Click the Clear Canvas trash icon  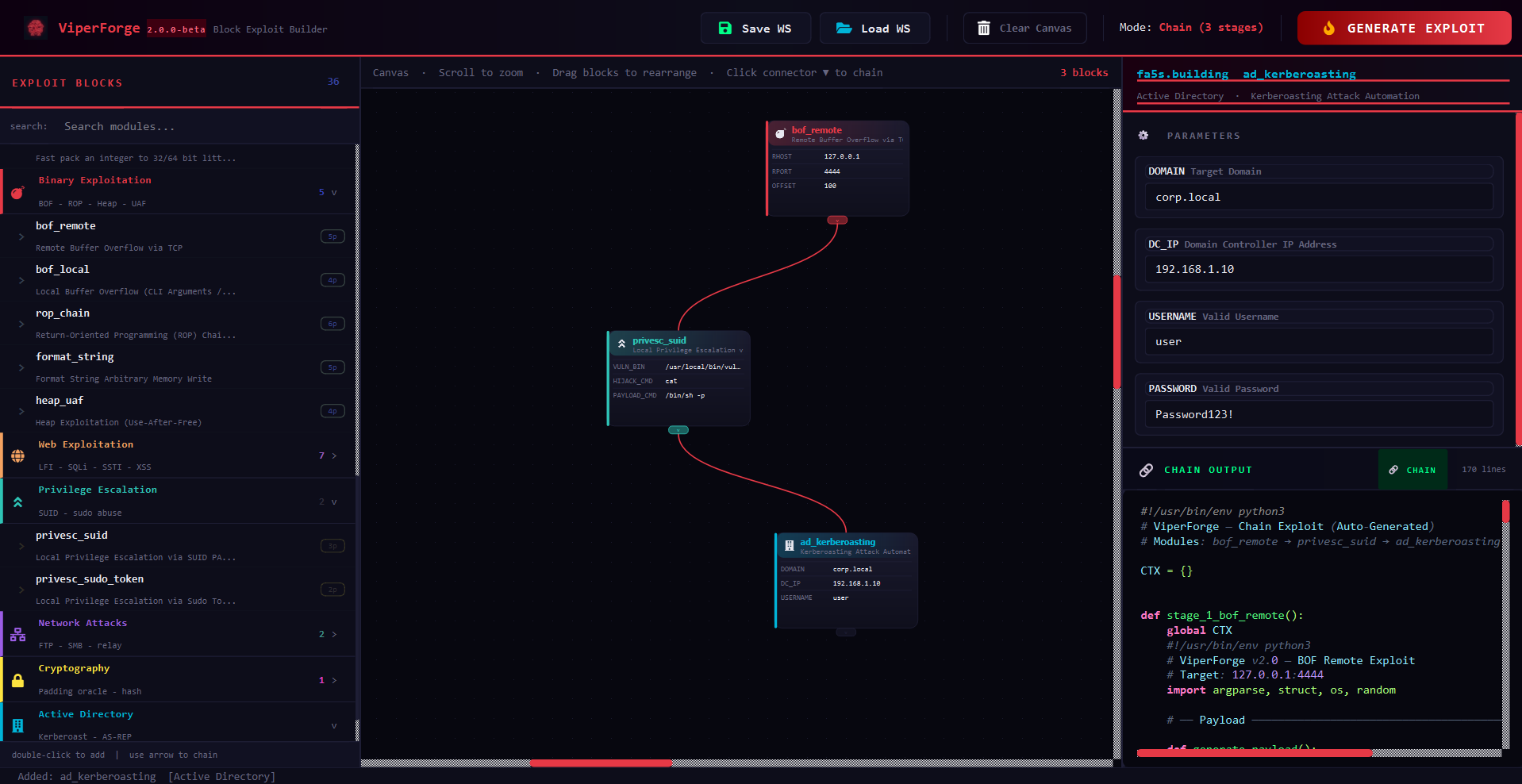click(x=983, y=28)
